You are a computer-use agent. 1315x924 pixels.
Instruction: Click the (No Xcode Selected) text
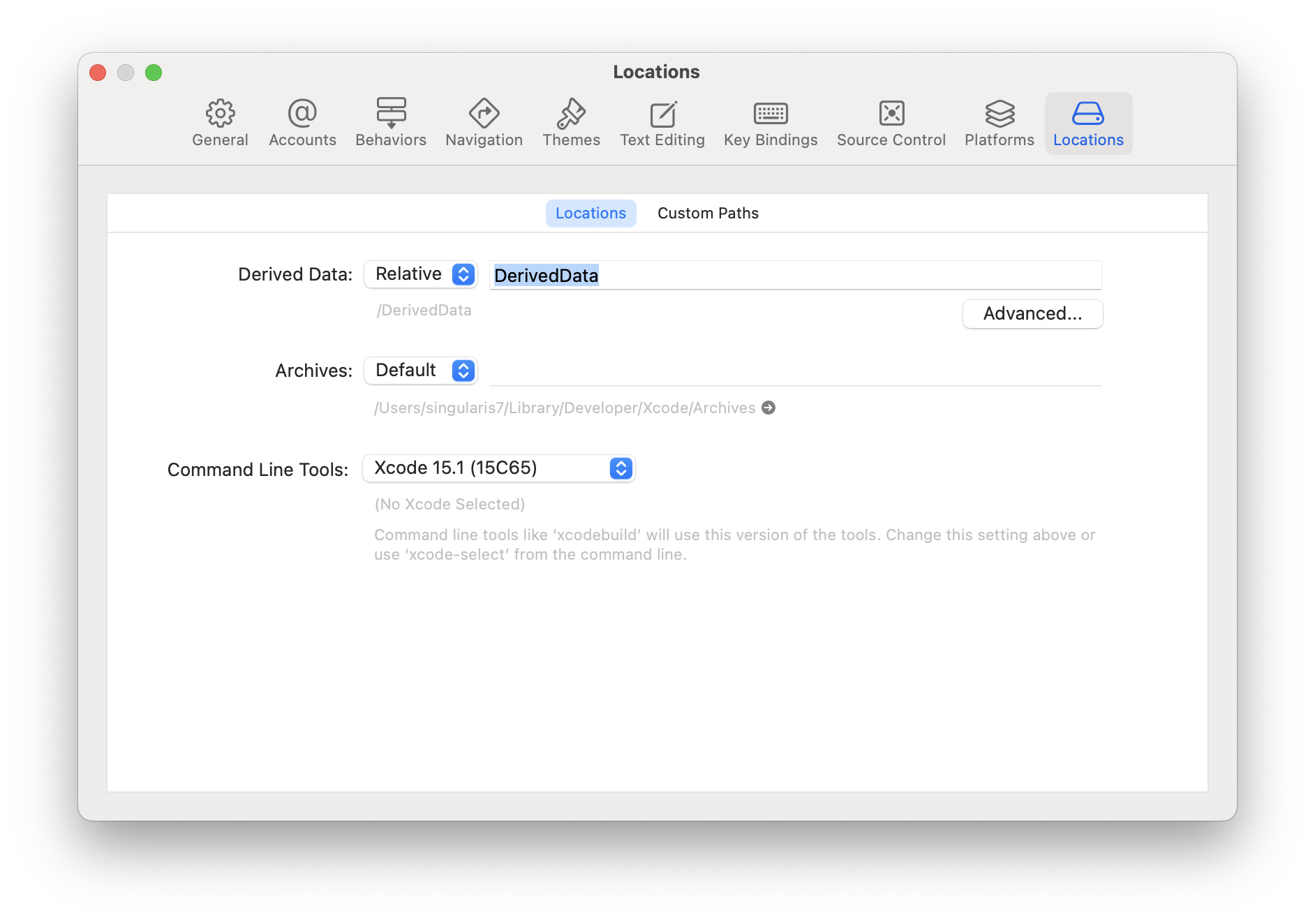coord(450,504)
